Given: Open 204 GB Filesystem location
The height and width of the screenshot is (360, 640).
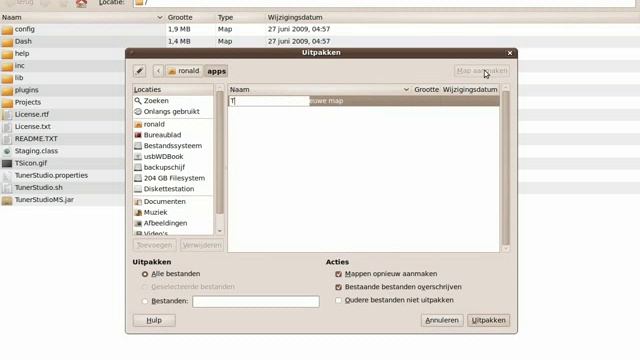Looking at the screenshot, I should click(x=173, y=178).
